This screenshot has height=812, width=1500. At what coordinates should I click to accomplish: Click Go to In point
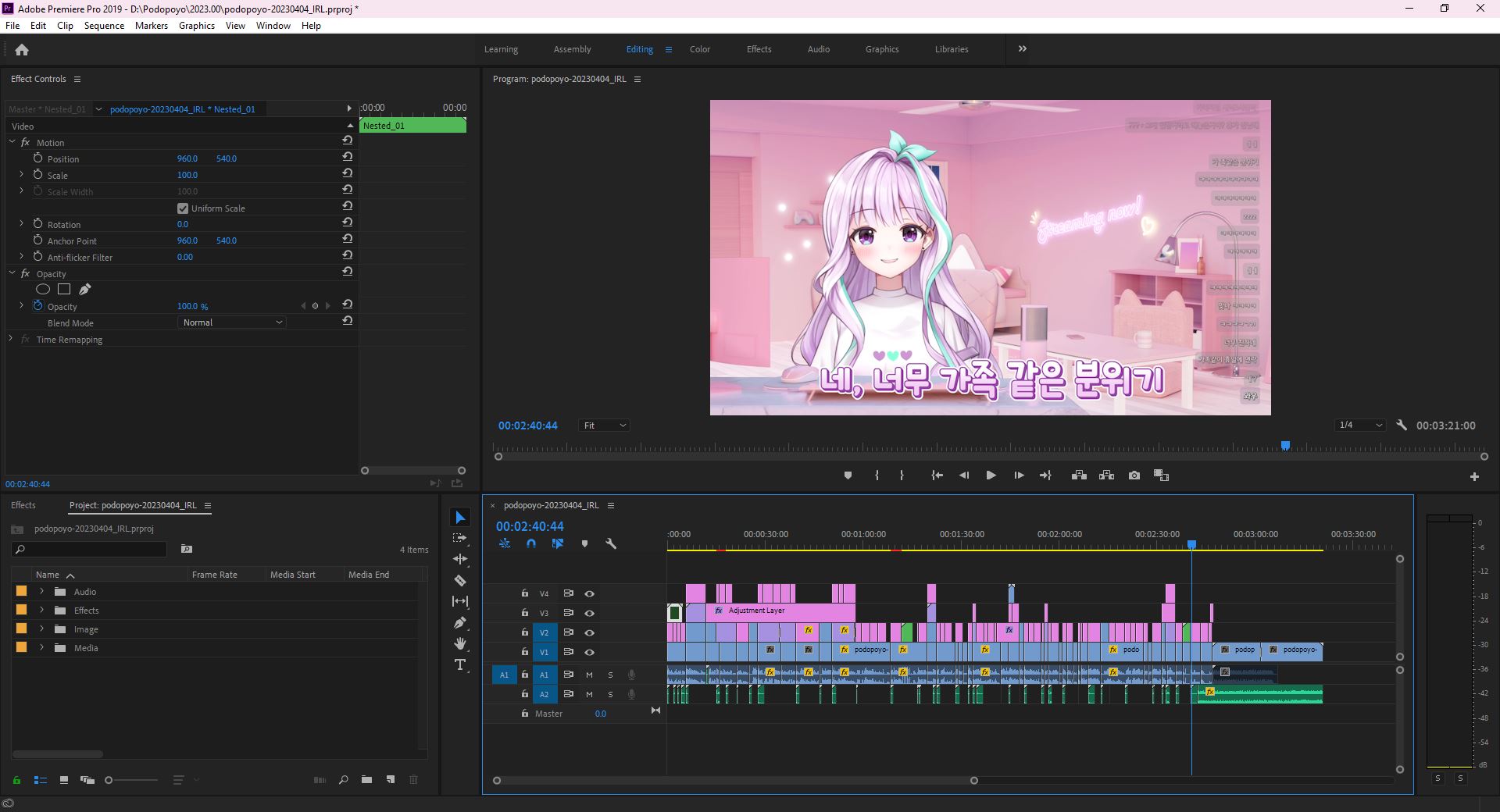point(937,475)
